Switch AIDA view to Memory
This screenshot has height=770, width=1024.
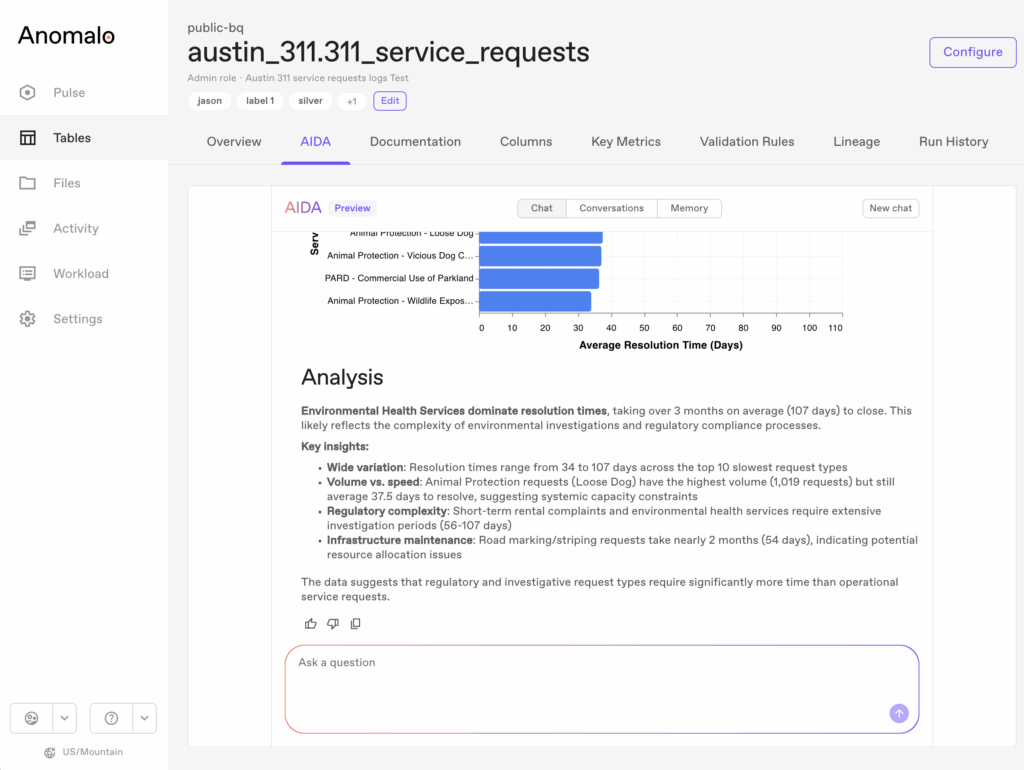(689, 208)
